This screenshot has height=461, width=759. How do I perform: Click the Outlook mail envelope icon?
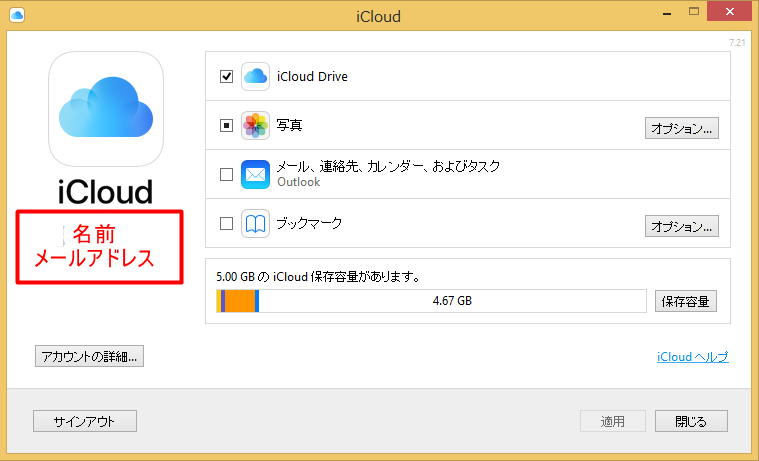(x=256, y=174)
